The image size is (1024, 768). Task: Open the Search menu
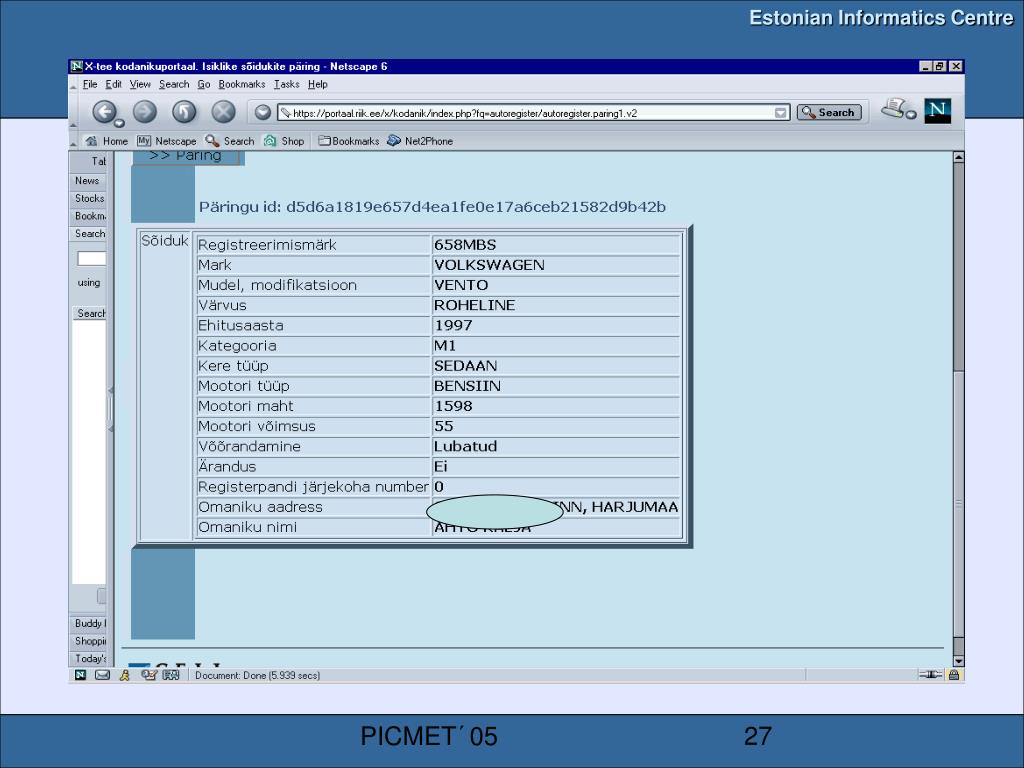(174, 84)
